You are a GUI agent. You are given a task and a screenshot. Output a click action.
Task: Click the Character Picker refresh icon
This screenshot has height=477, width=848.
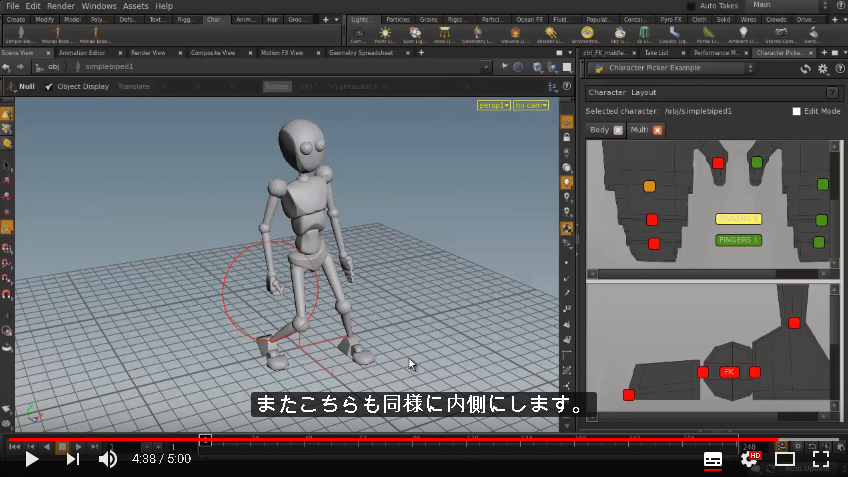click(806, 69)
